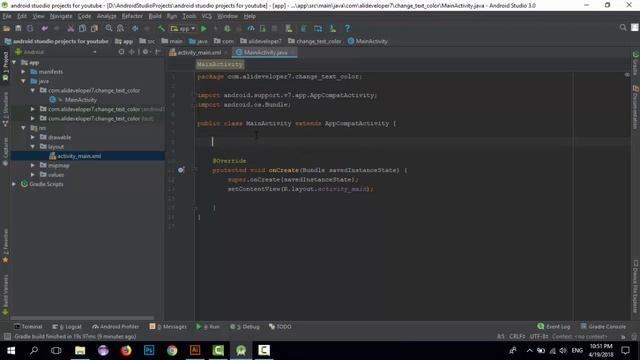This screenshot has height=360, width=640.
Task: Open the TODO tool window
Action: [280, 327]
